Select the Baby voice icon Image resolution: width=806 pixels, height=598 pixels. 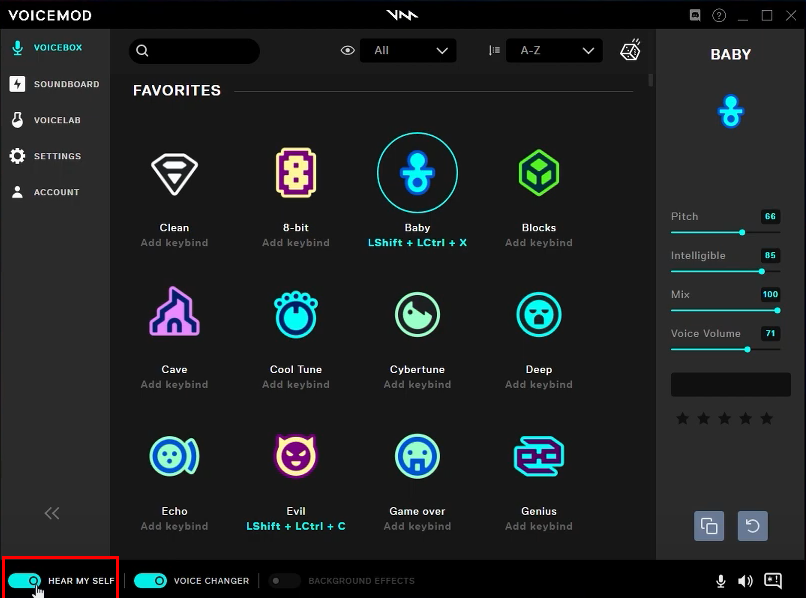417,172
